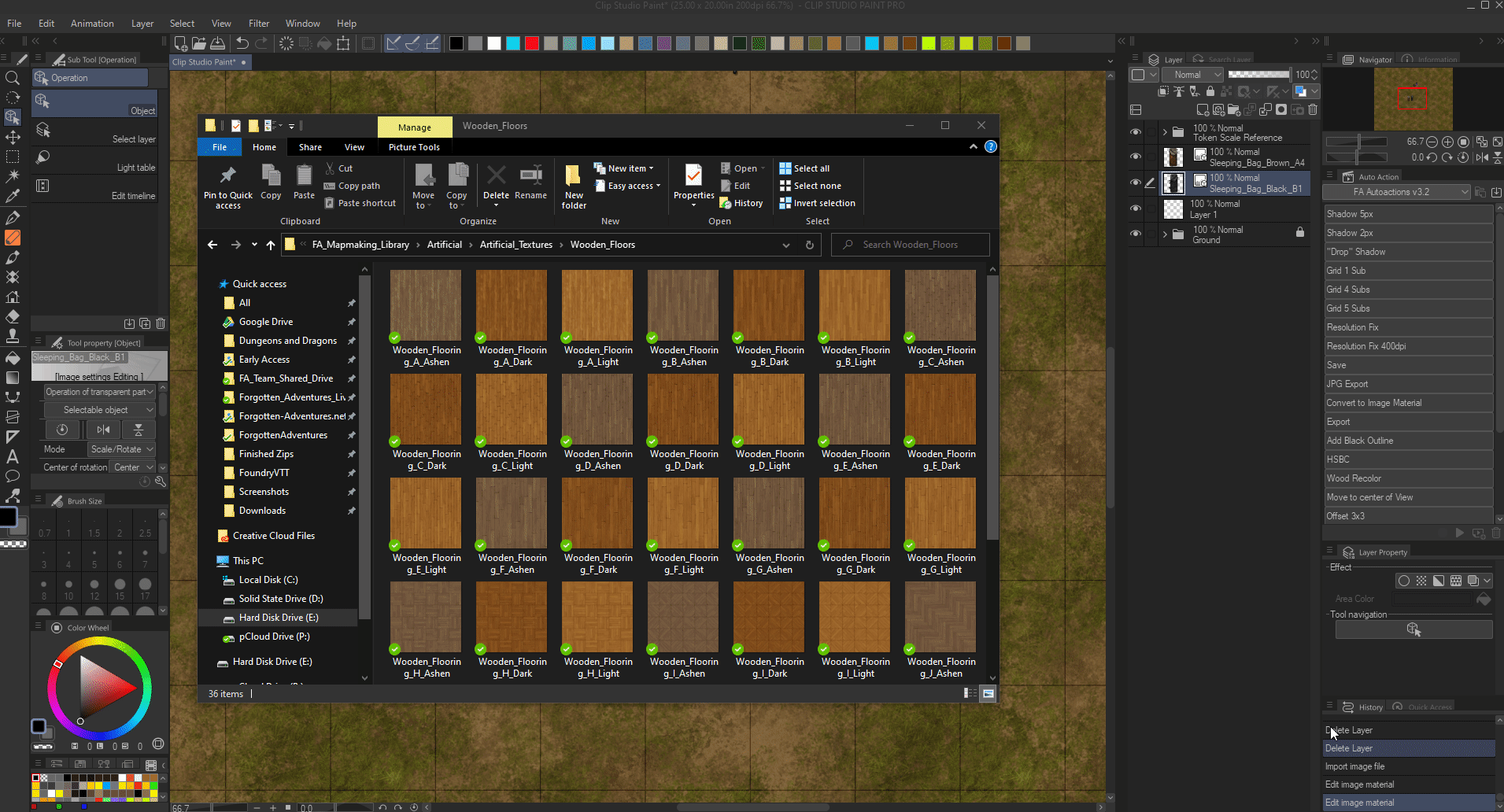Hide the Token Scale Reference layer folder
Screen dimensions: 1504x812
click(1135, 132)
